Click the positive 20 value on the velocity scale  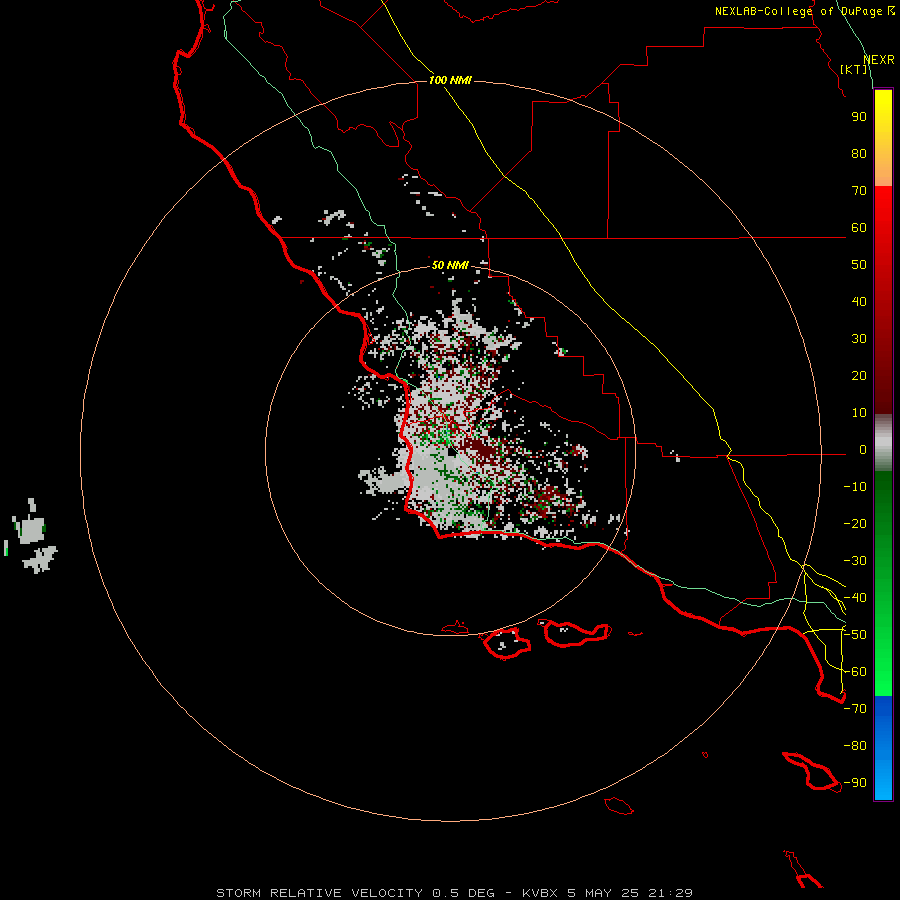[859, 376]
